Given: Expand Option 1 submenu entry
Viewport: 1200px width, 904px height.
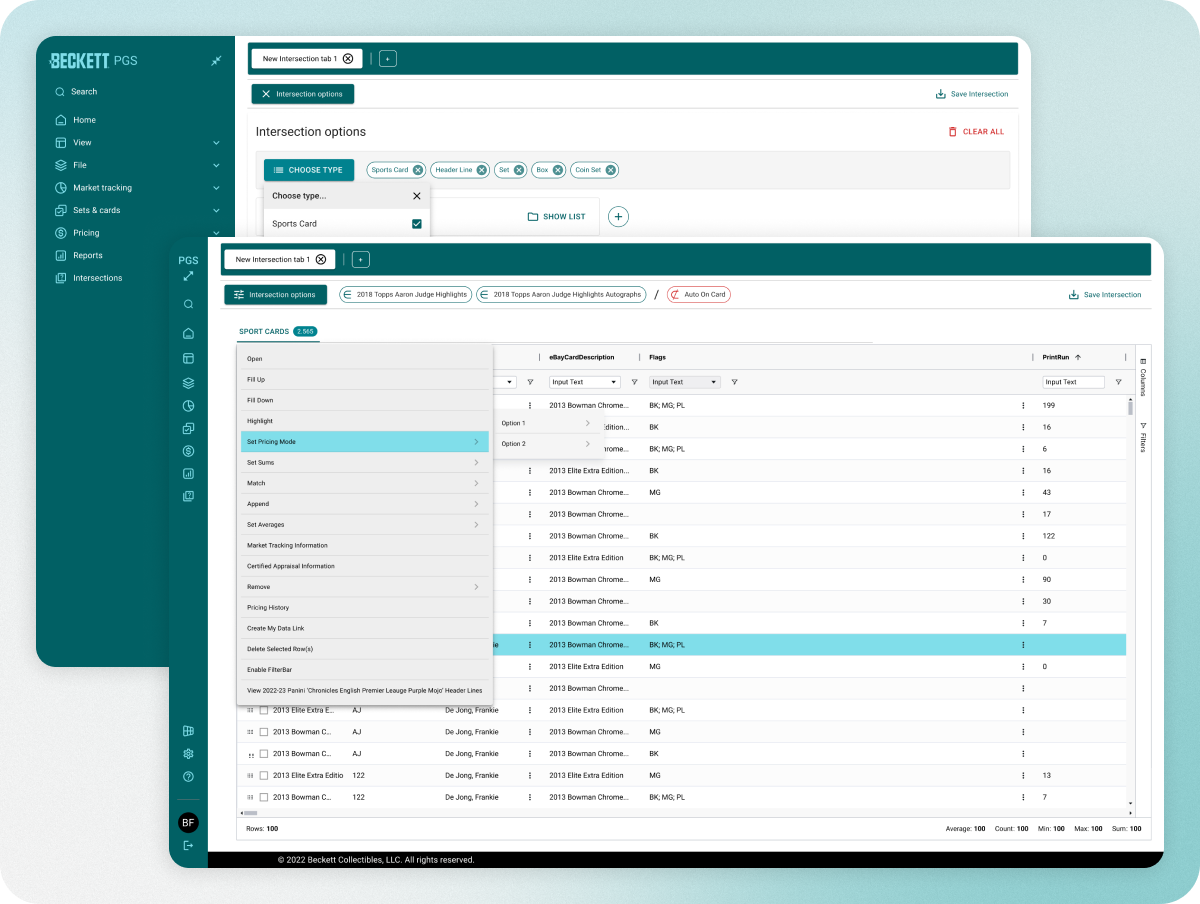Looking at the screenshot, I should pos(548,423).
